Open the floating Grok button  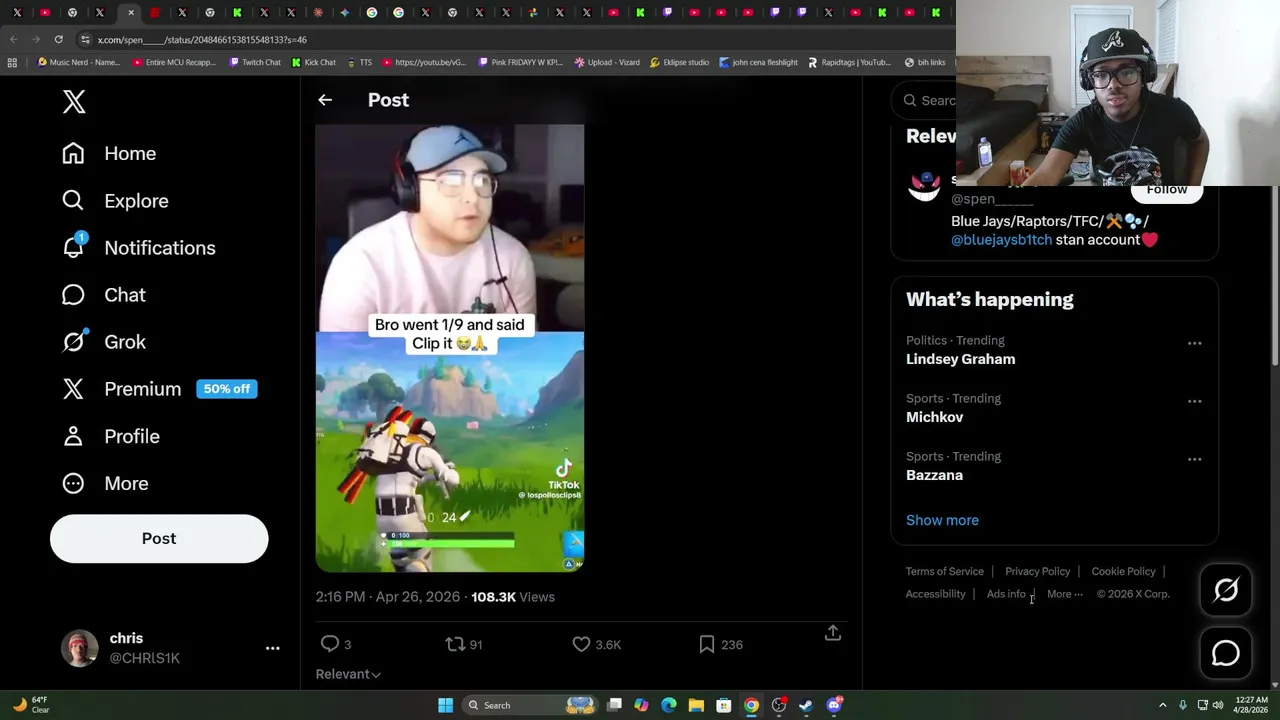click(1226, 590)
